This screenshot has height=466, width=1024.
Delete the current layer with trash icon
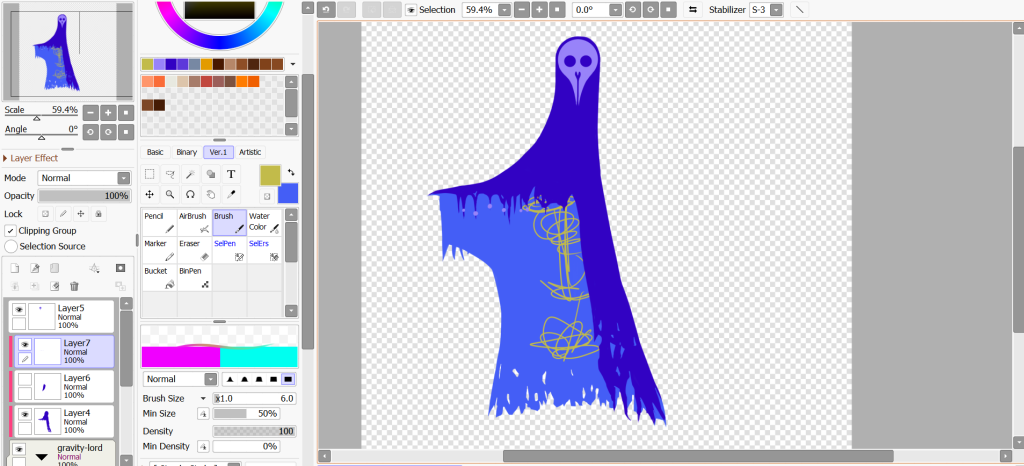click(x=74, y=286)
